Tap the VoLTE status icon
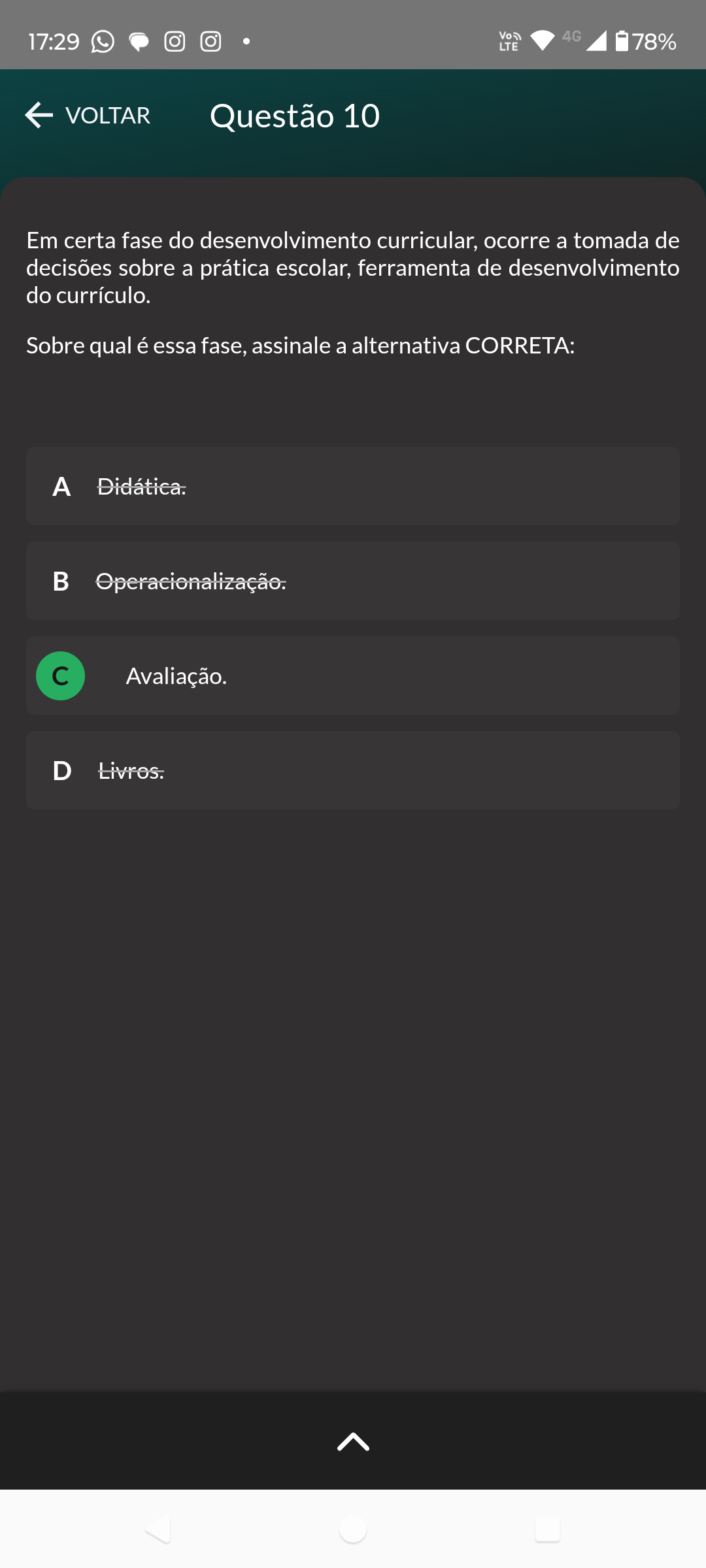This screenshot has height=1568, width=706. (x=509, y=41)
